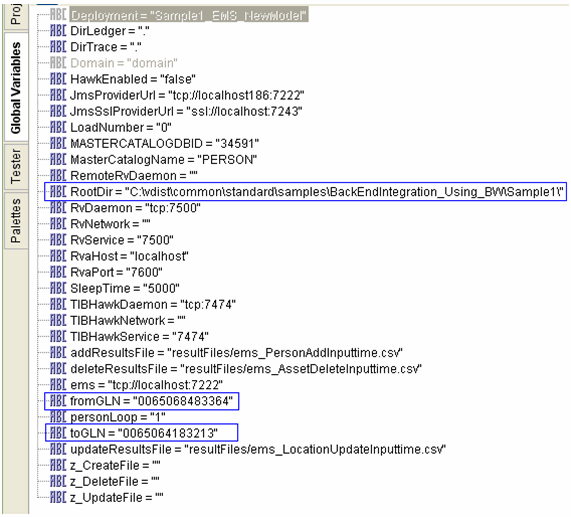Click the ABC icon next to SleepTime

58,288
